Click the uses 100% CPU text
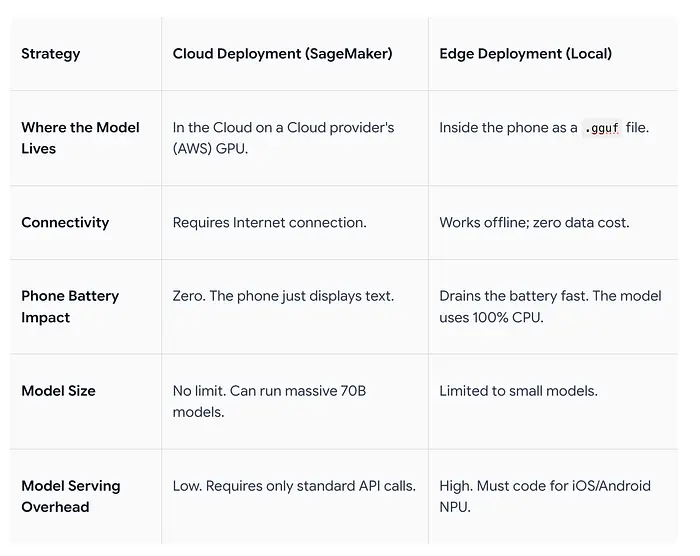700x556 pixels. pyautogui.click(x=490, y=318)
